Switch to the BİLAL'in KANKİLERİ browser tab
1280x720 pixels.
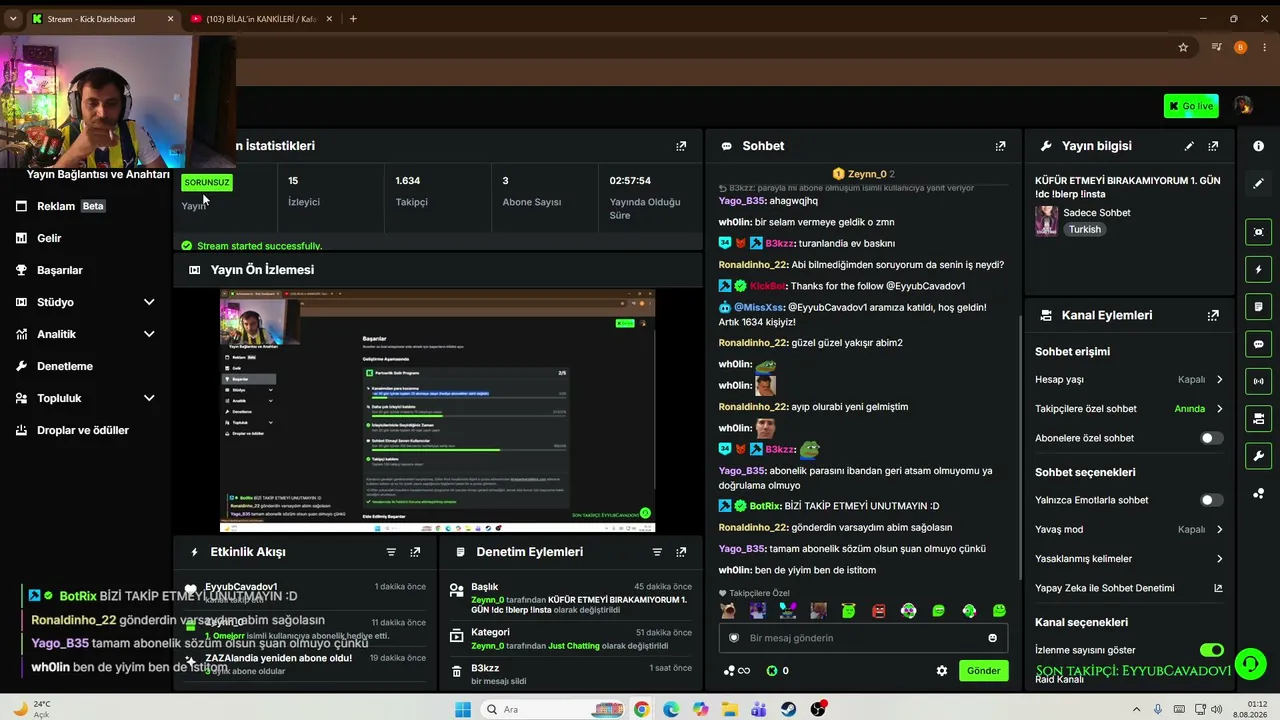(x=260, y=19)
